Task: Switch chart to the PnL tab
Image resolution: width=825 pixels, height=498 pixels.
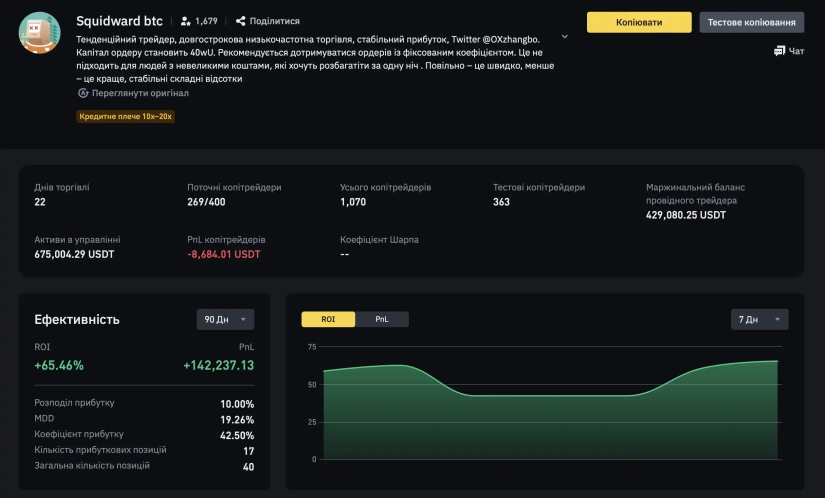Action: click(382, 319)
